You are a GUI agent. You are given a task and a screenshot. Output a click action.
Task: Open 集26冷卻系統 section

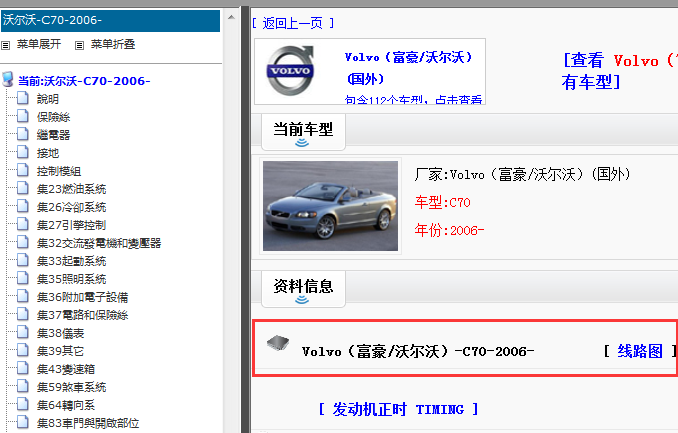point(71,207)
